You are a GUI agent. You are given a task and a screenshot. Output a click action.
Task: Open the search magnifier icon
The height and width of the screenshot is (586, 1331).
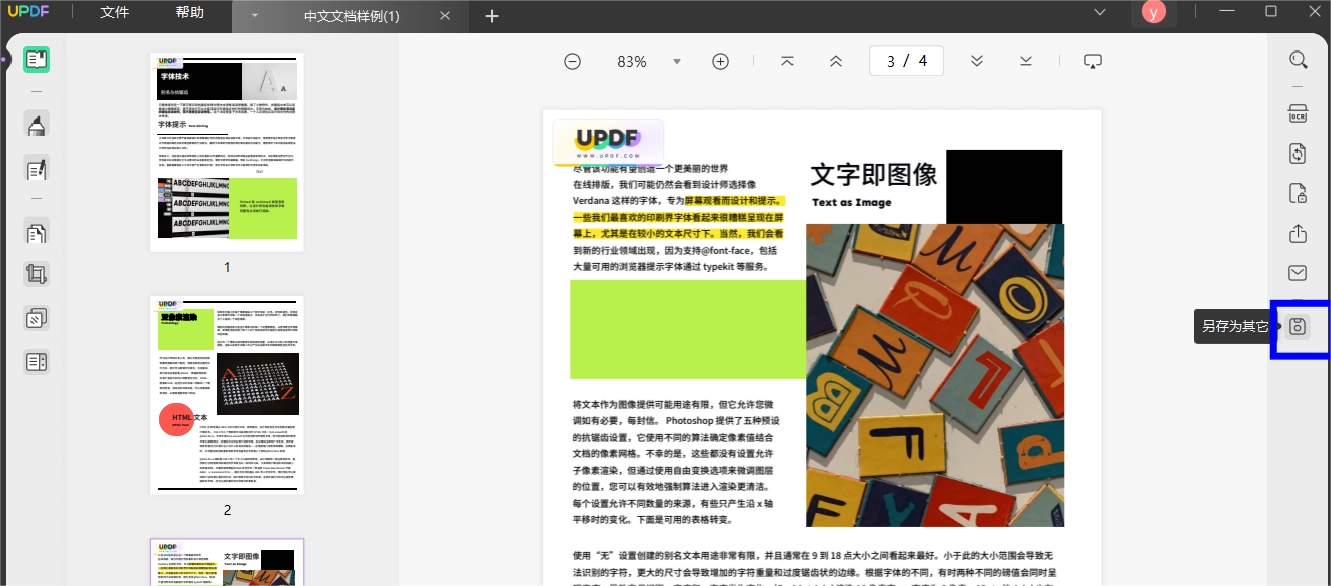(x=1298, y=60)
